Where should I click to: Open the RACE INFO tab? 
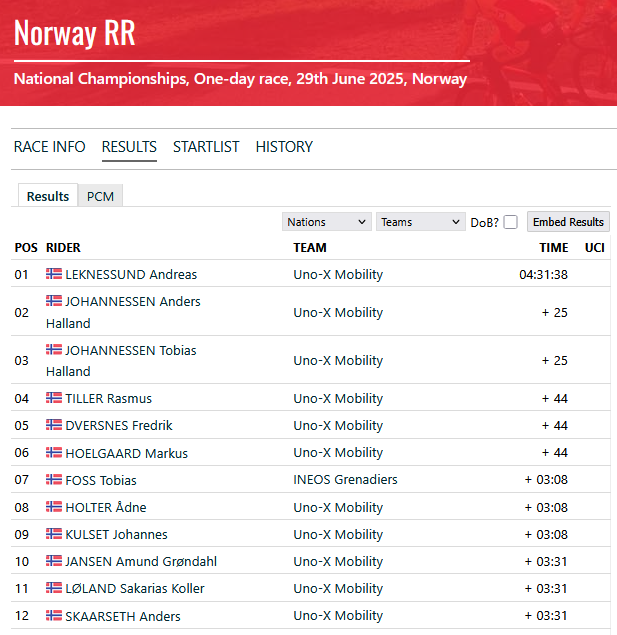pyautogui.click(x=49, y=147)
